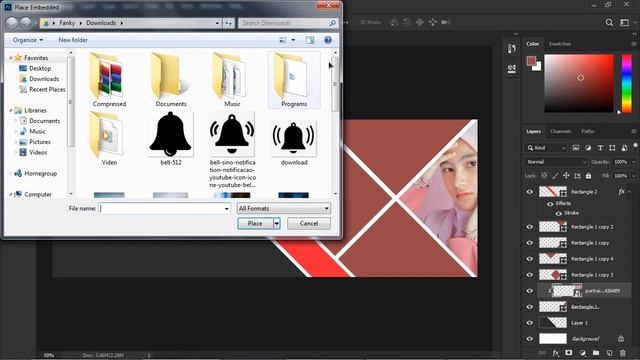Image resolution: width=640 pixels, height=360 pixels.
Task: Show the preview pane in dialog
Action: (310, 40)
